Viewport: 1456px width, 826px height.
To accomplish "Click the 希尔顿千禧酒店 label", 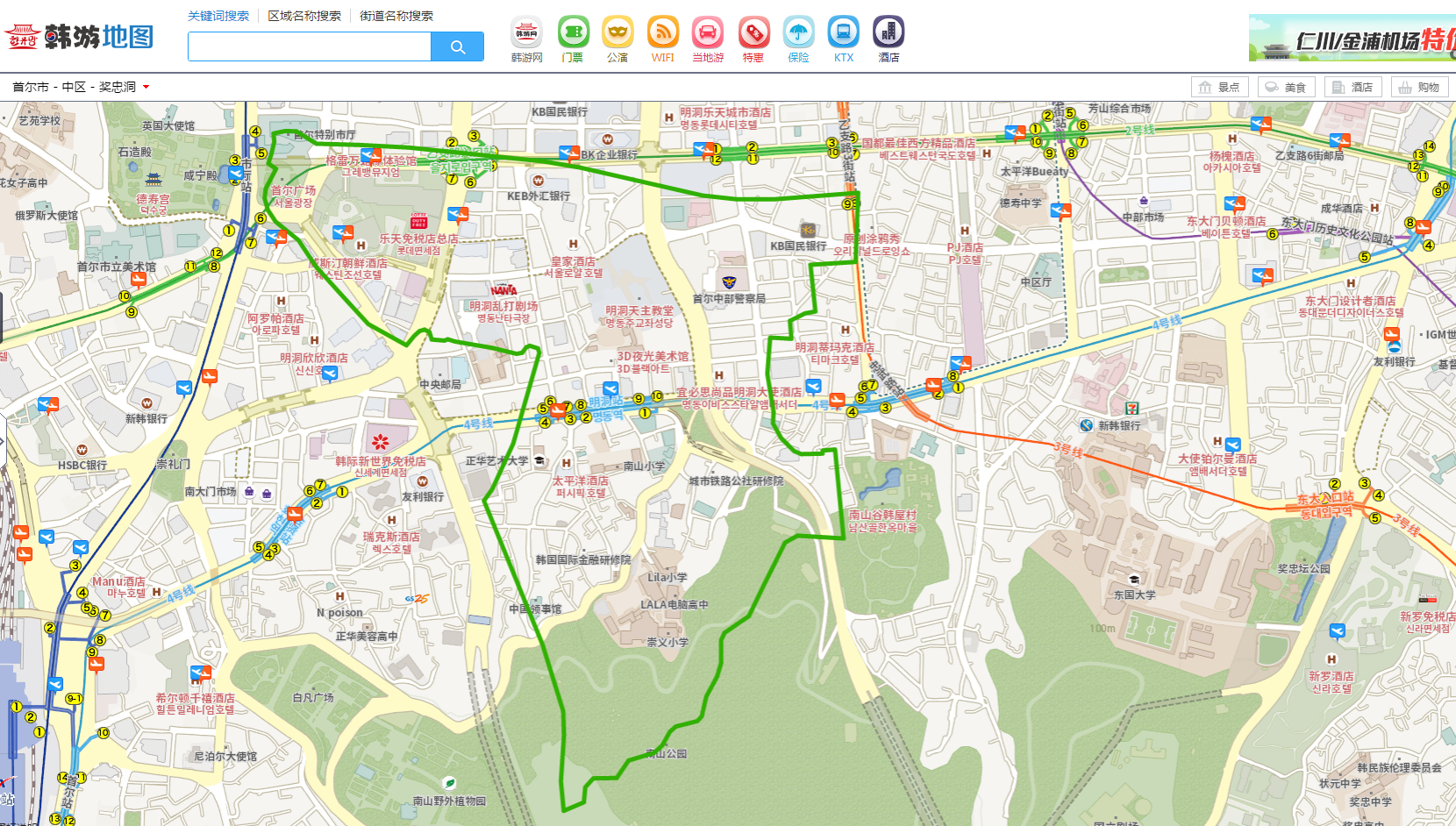I will [196, 704].
